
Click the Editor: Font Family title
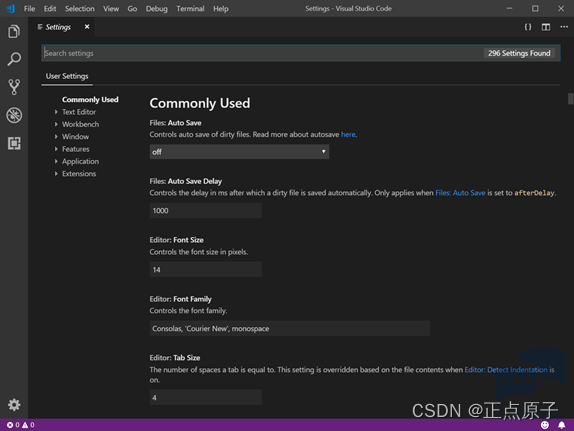(x=180, y=299)
